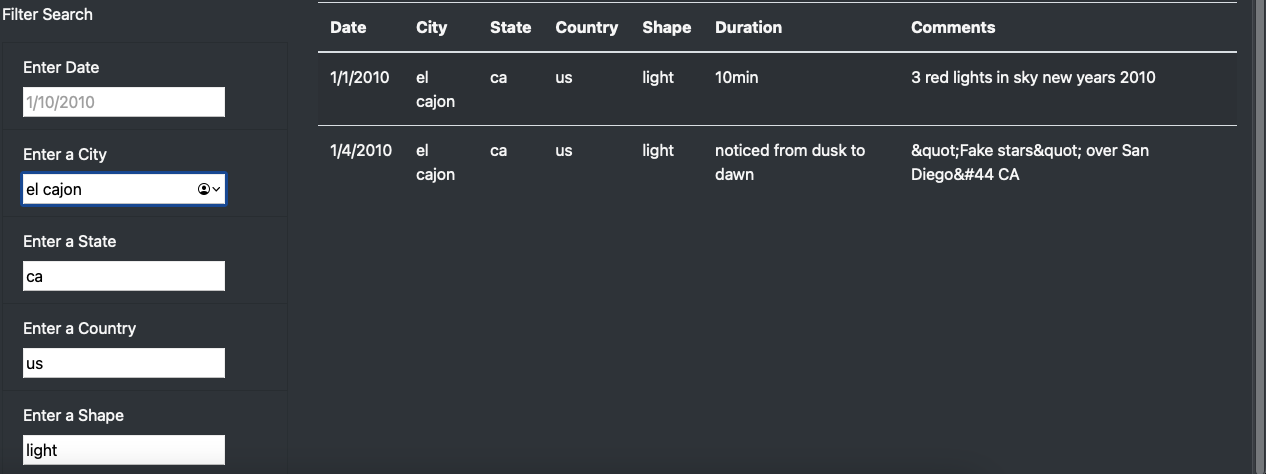Viewport: 1266px width, 474px height.
Task: Select the Shape column header
Action: pyautogui.click(x=666, y=27)
